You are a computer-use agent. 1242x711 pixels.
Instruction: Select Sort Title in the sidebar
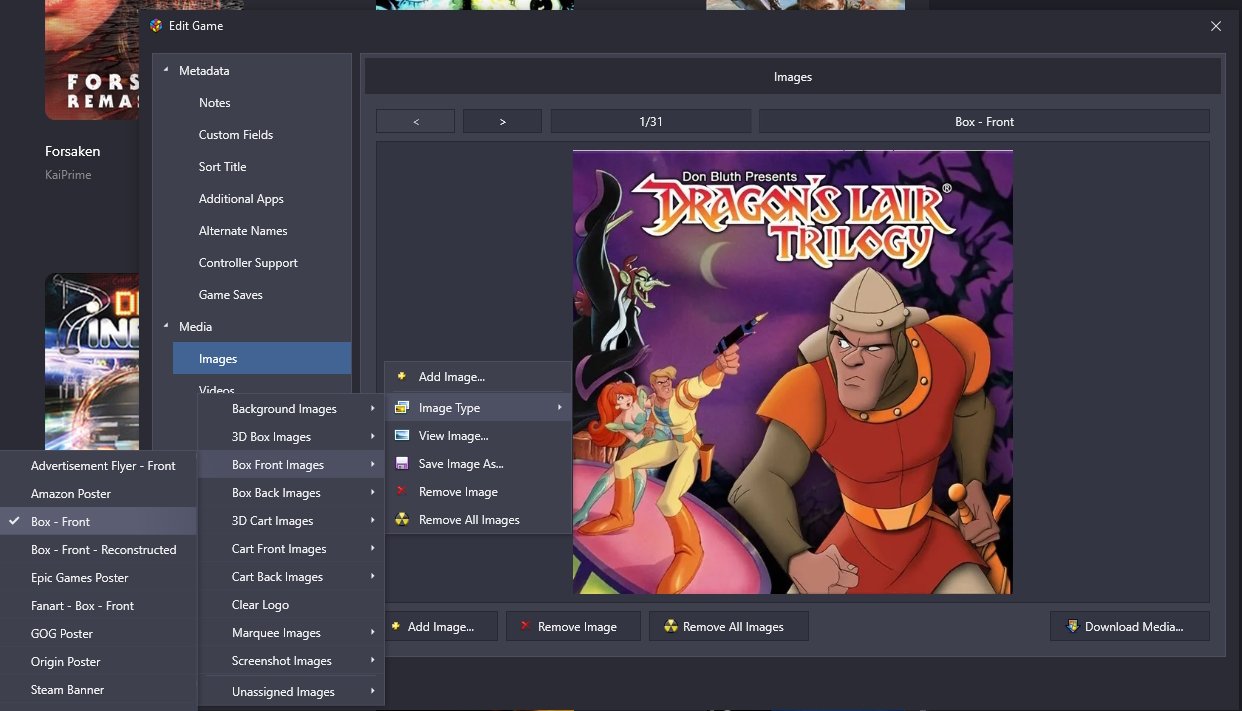(x=222, y=167)
